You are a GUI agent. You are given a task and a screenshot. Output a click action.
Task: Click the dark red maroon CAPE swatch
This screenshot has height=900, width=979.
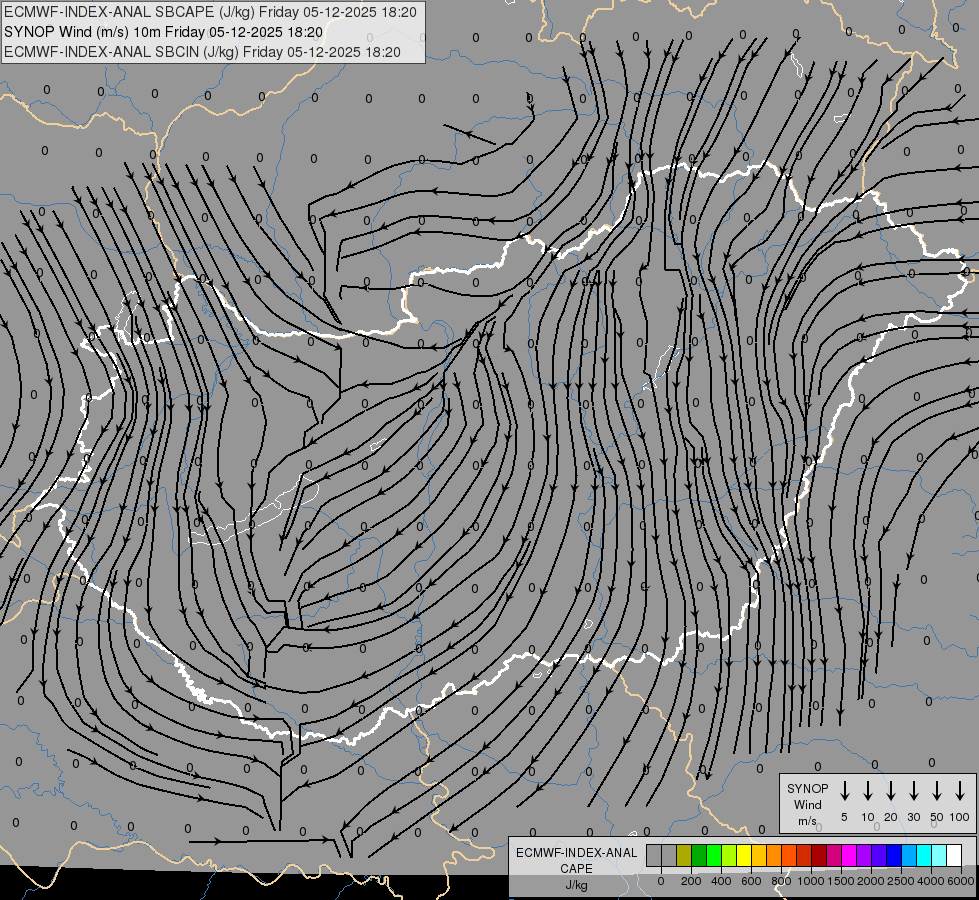(x=819, y=855)
